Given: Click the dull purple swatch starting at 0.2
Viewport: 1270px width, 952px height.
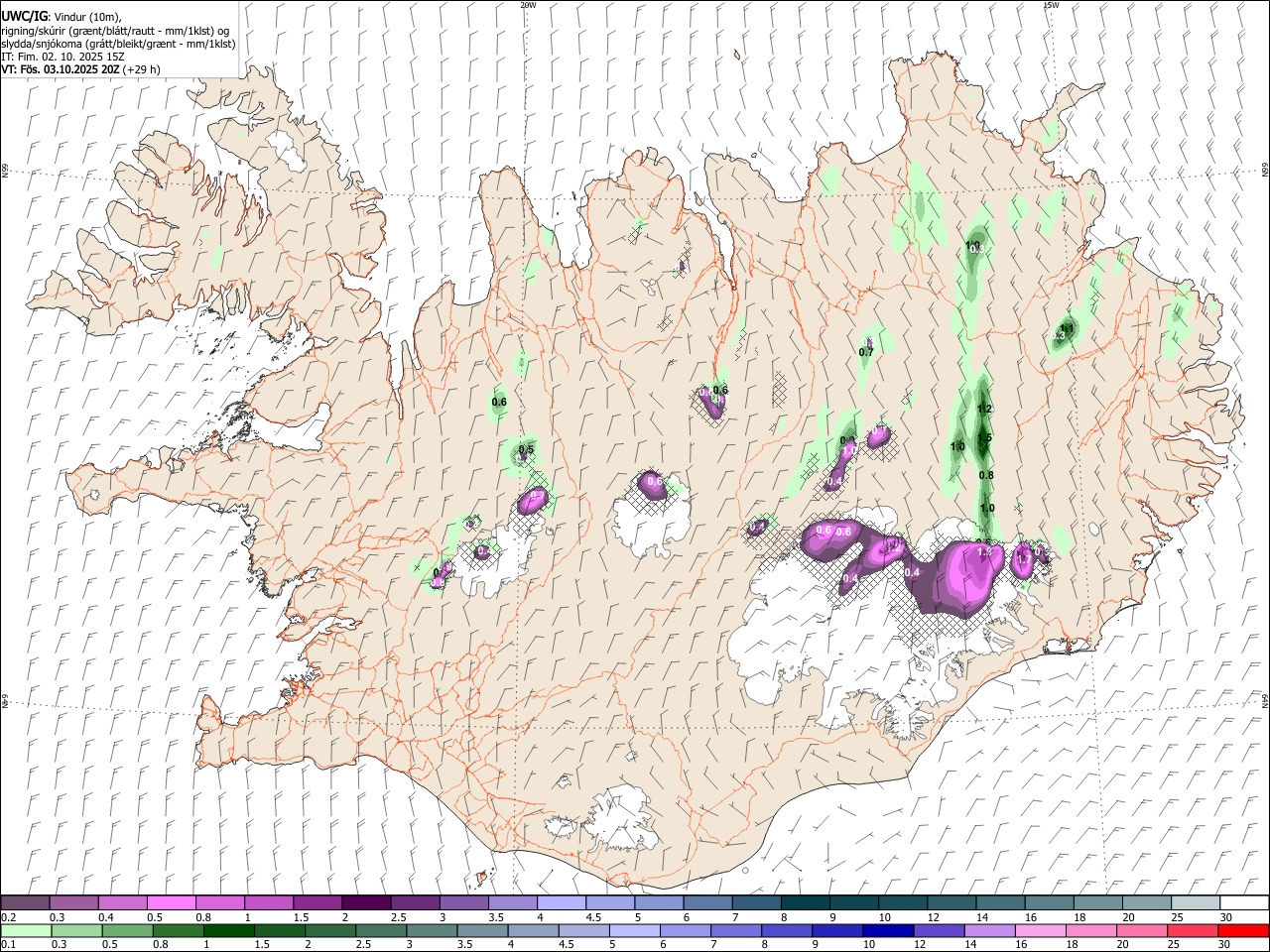Looking at the screenshot, I should click(x=25, y=902).
